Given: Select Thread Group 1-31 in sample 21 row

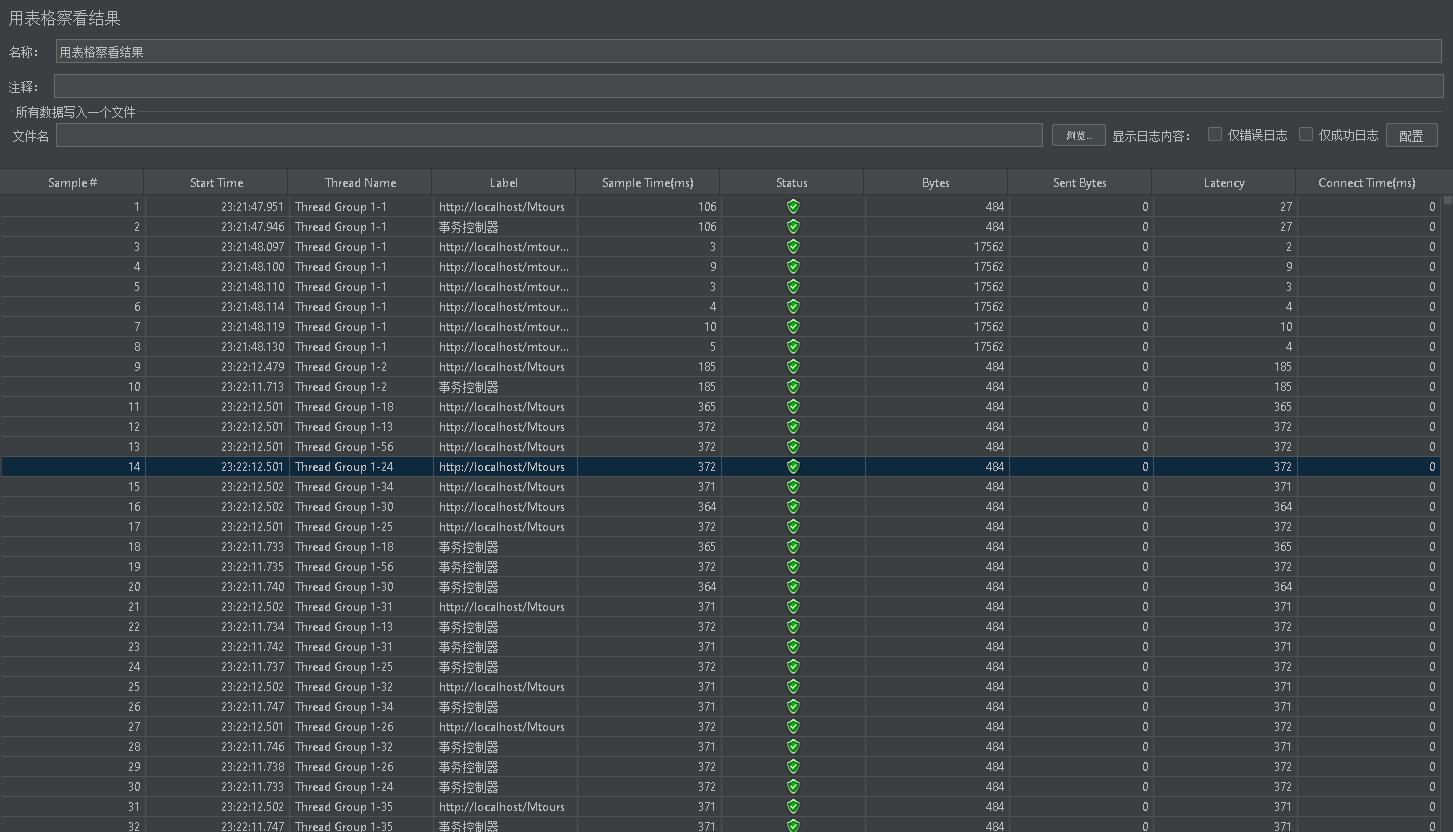Looking at the screenshot, I should pyautogui.click(x=344, y=607).
